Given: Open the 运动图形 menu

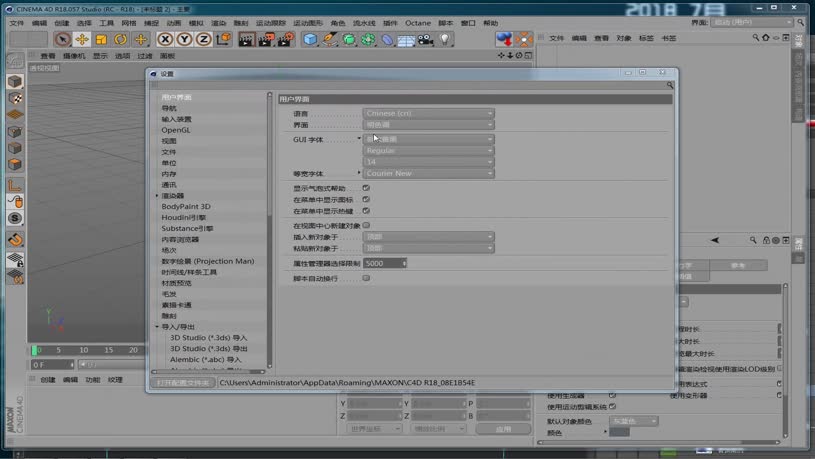Looking at the screenshot, I should 308,23.
